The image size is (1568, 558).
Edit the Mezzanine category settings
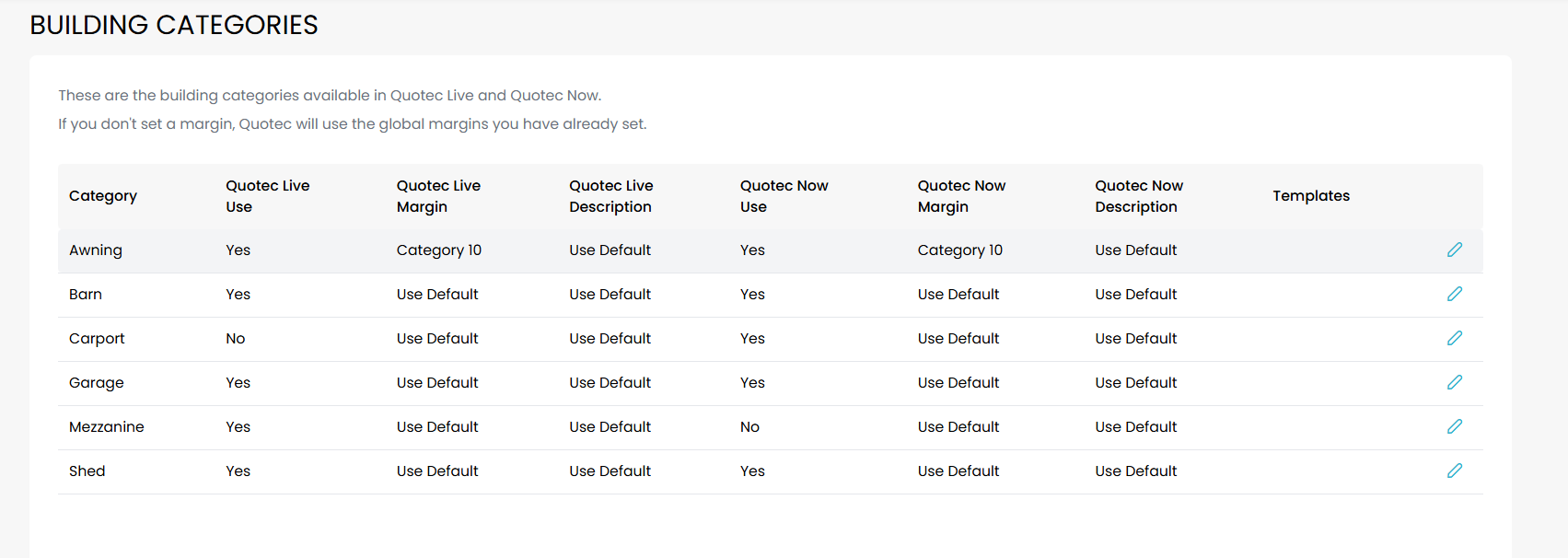coord(1454,426)
